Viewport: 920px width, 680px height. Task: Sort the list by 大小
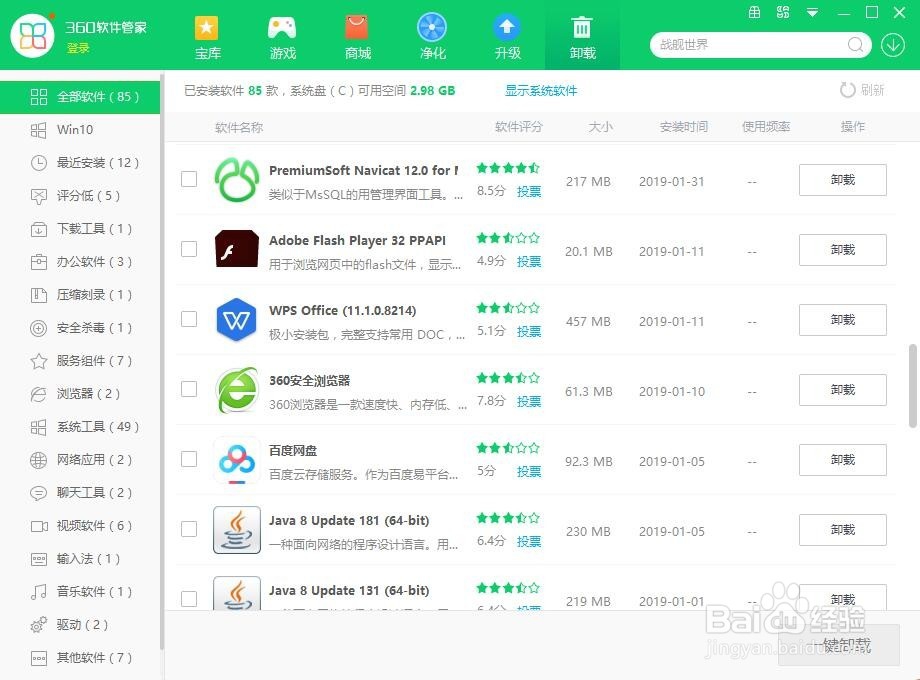pos(600,127)
